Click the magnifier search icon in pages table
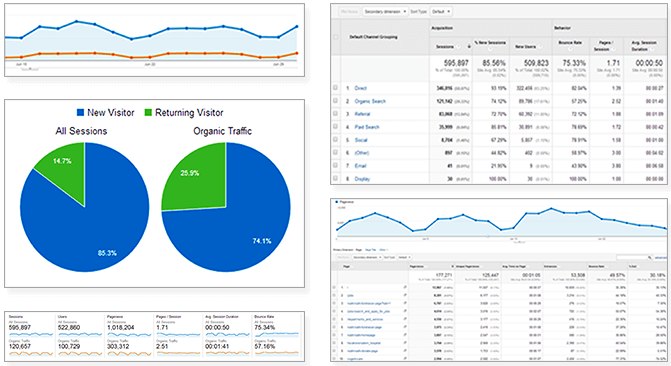The height and width of the screenshot is (366, 671). click(650, 257)
